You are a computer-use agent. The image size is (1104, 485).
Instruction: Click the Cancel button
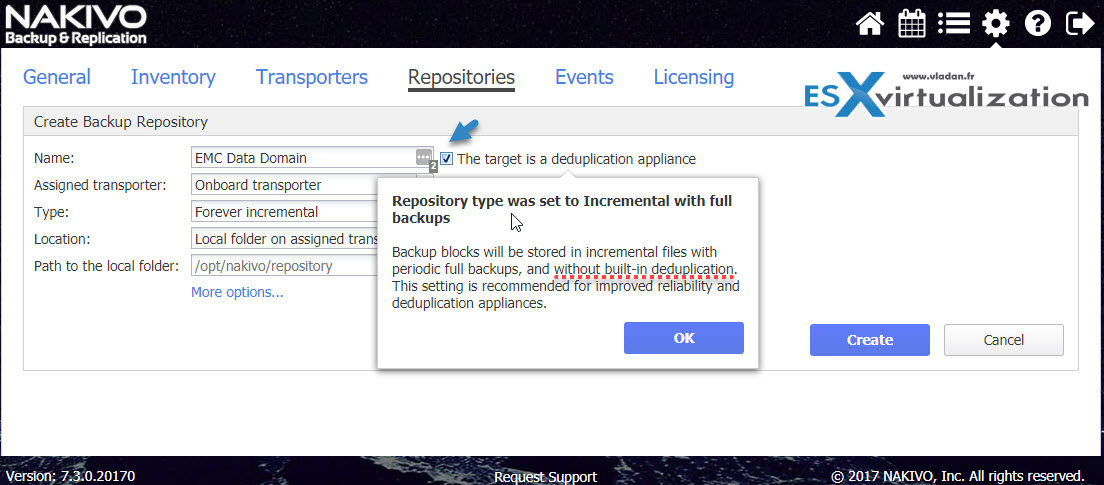click(1003, 340)
